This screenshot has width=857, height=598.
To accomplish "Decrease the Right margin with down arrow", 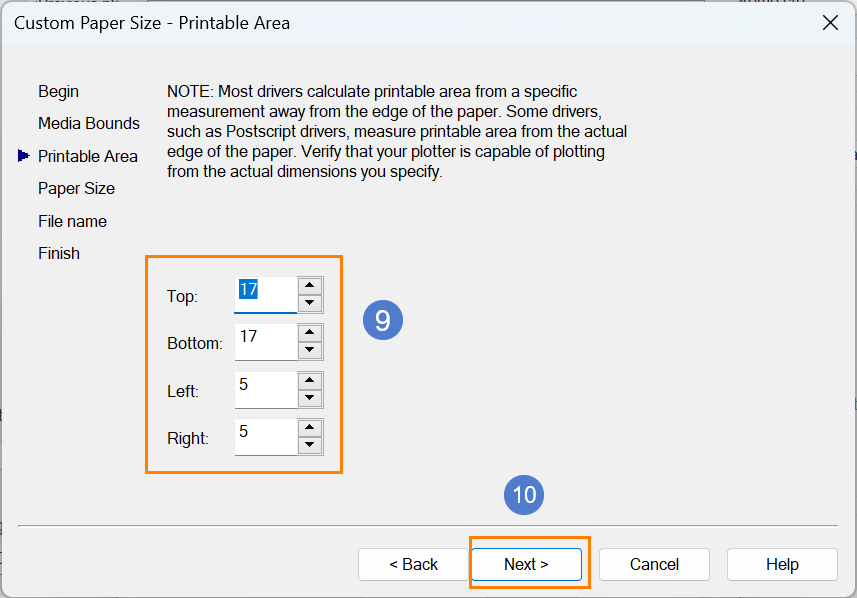I will (x=310, y=445).
